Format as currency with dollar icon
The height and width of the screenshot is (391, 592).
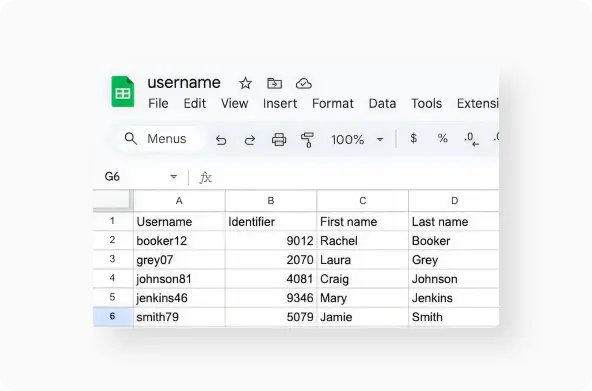pyautogui.click(x=413, y=138)
